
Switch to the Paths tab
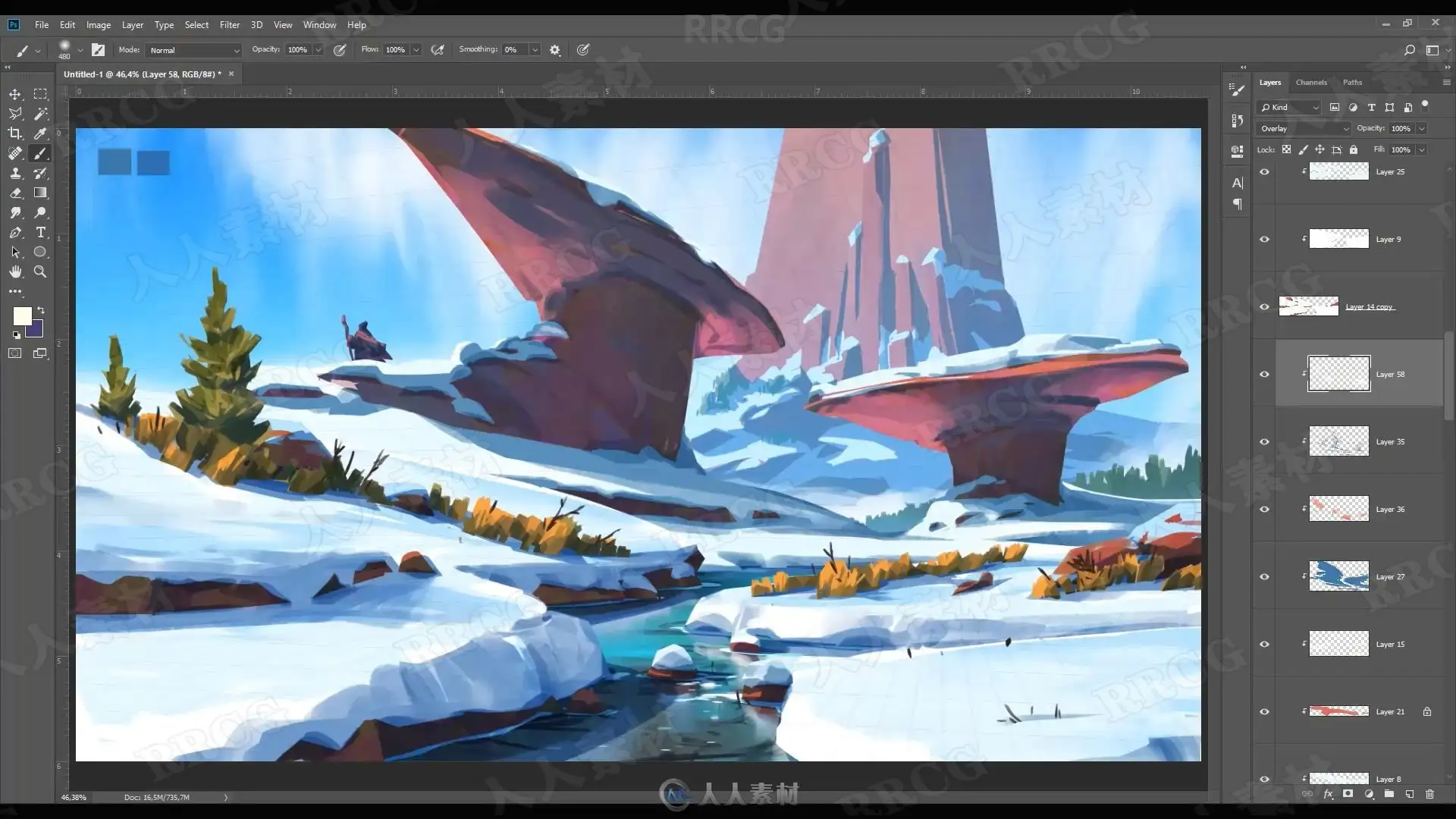point(1352,83)
